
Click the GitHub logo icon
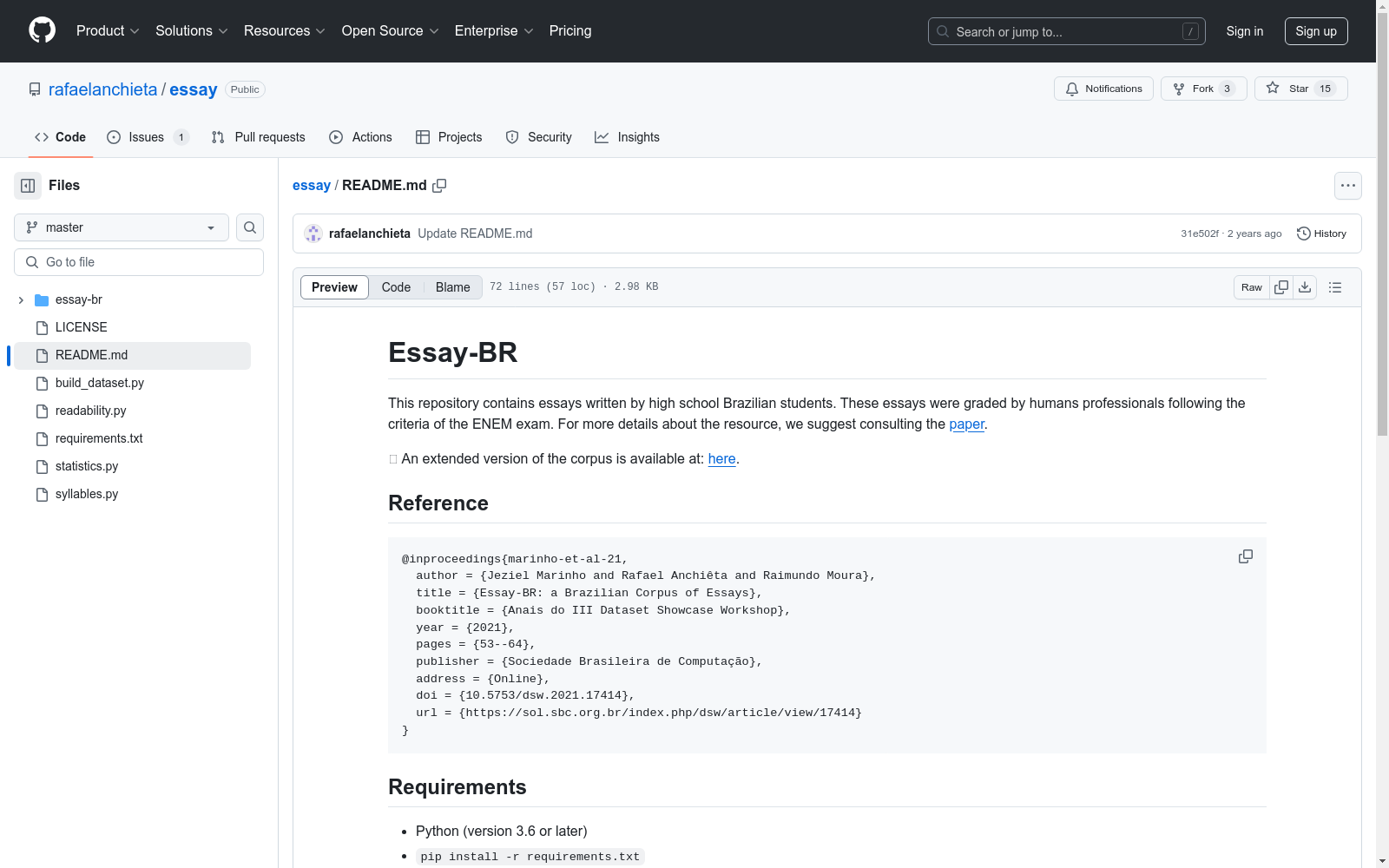click(42, 30)
